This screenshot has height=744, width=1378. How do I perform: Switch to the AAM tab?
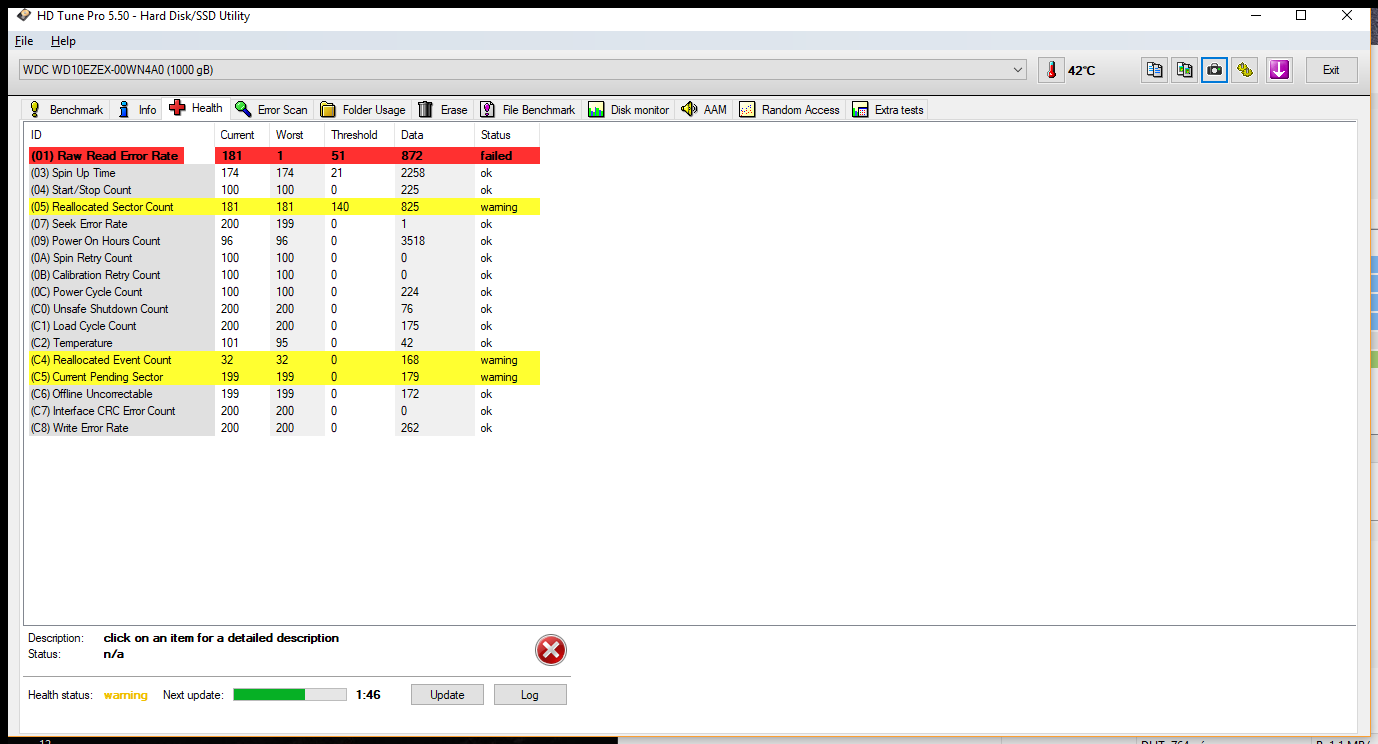coord(705,110)
